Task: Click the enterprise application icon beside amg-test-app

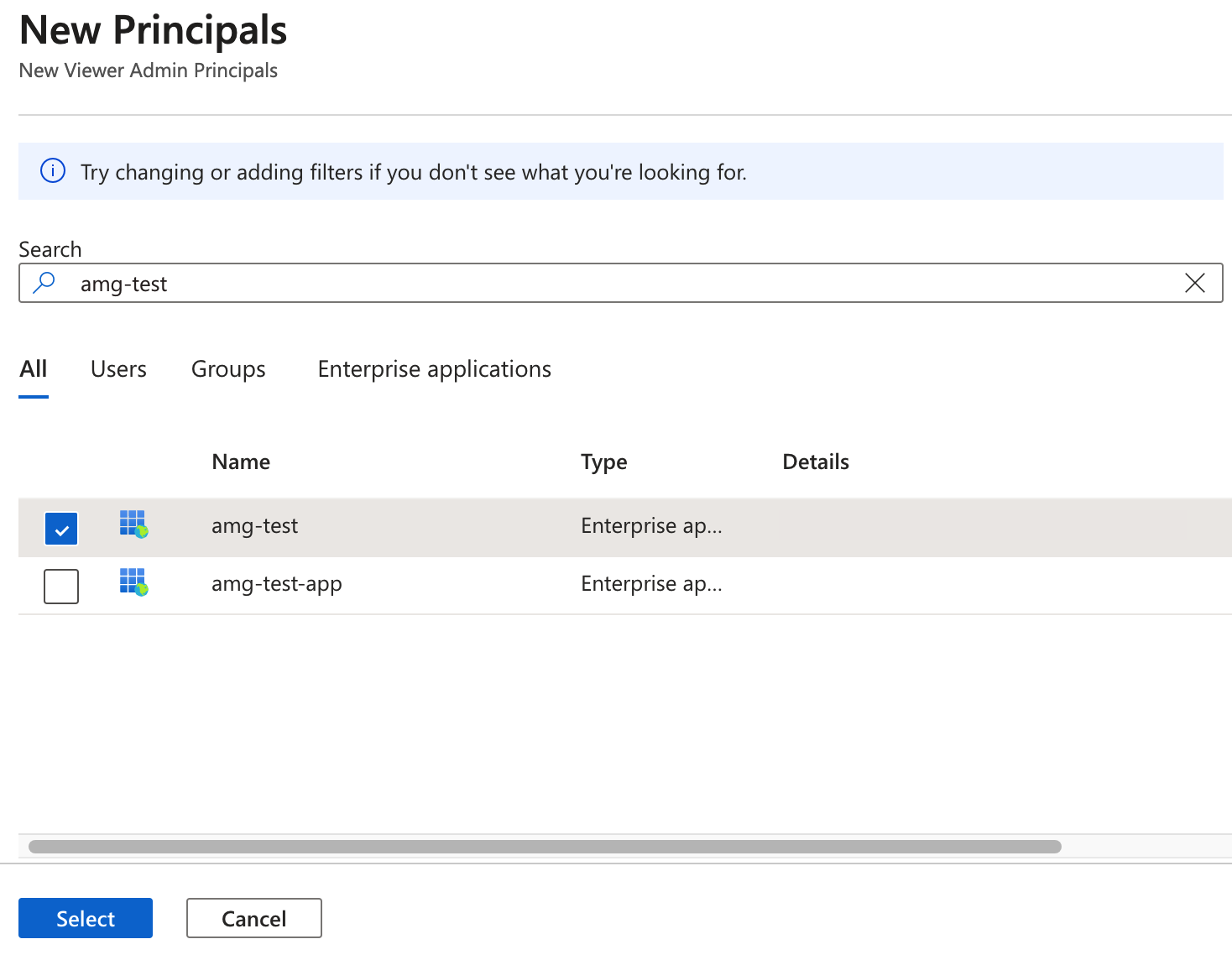Action: [x=133, y=583]
